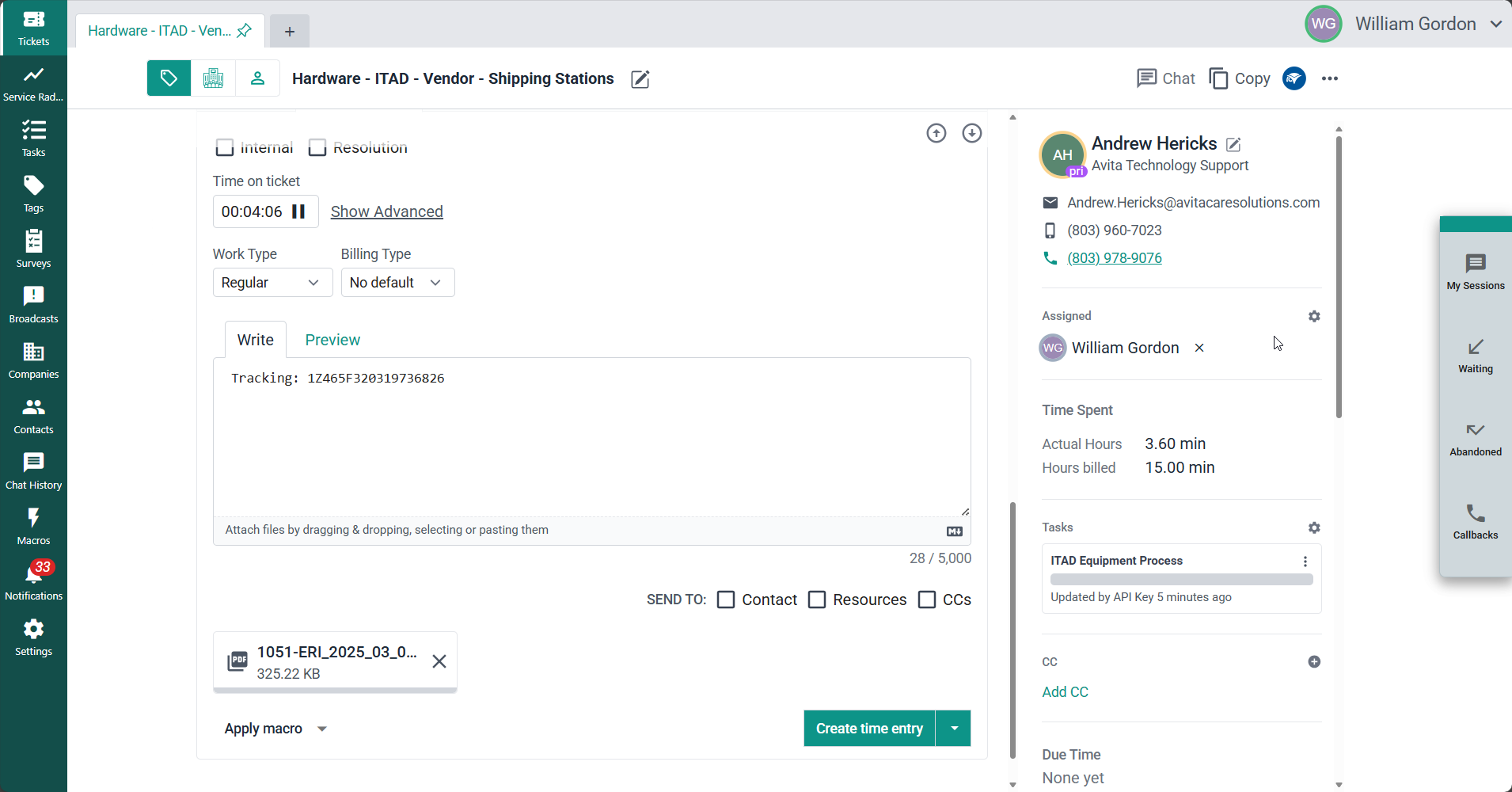Image resolution: width=1512 pixels, height=792 pixels.
Task: Open the Work Type dropdown
Action: click(272, 283)
